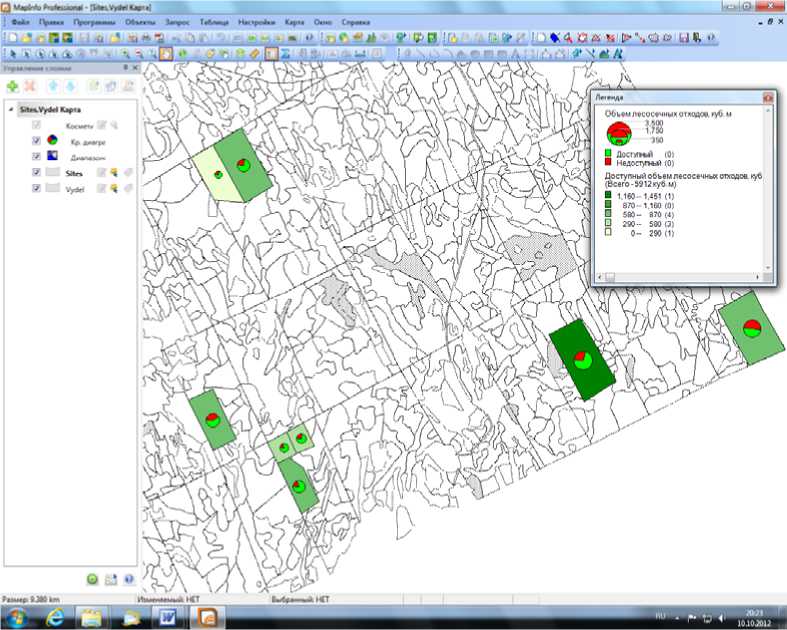Click the blue ranges theme layer icon
Image resolution: width=787 pixels, height=630 pixels.
[52, 156]
